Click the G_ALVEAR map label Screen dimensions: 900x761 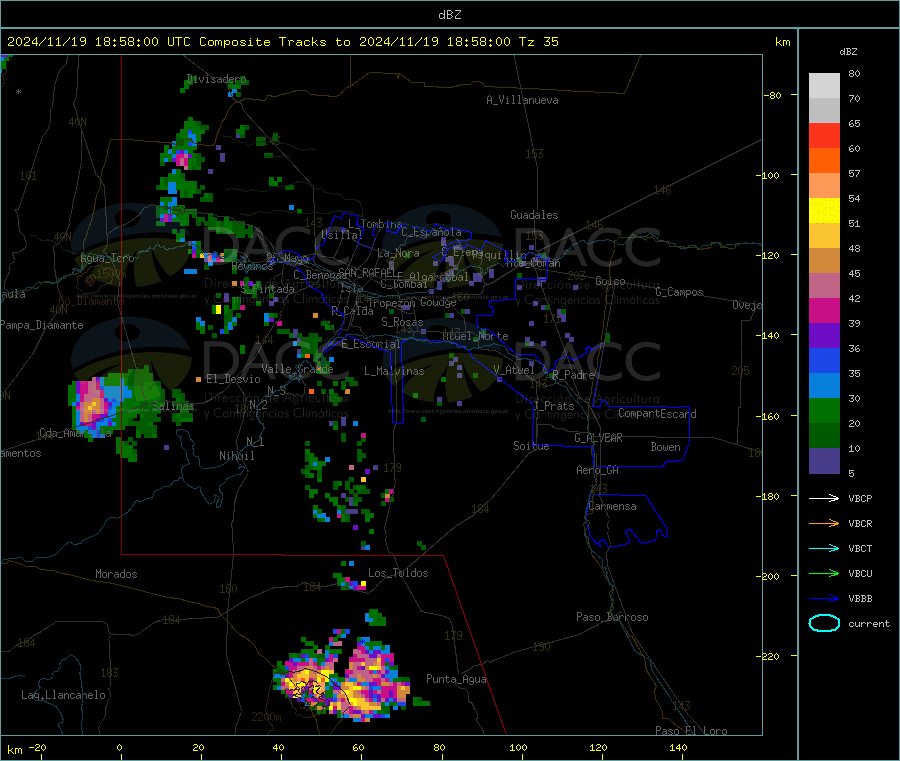point(598,438)
